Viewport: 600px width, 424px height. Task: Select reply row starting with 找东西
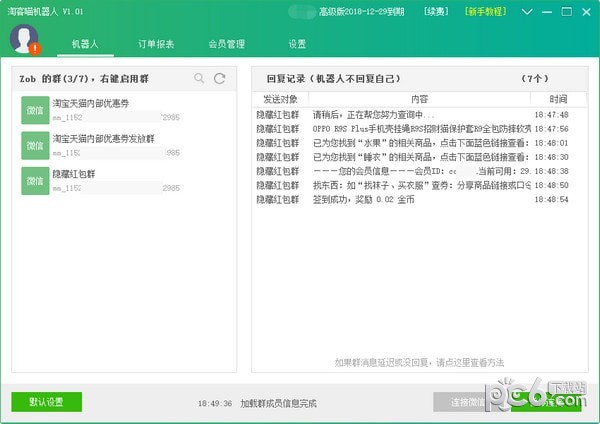point(419,185)
